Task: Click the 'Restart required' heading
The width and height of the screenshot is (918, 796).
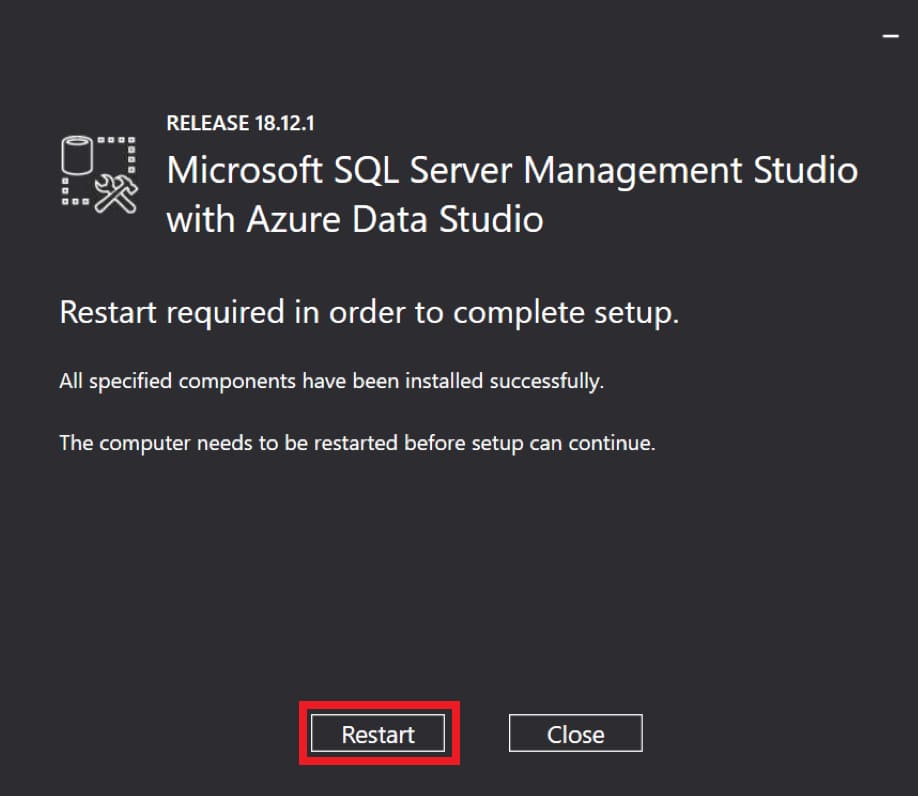Action: pyautogui.click(x=369, y=312)
